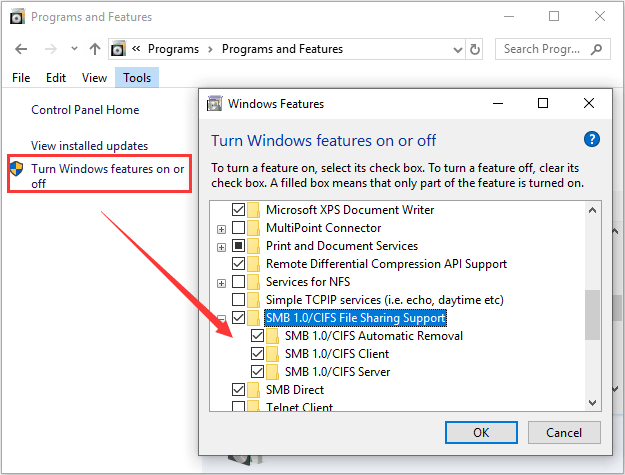
Task: Uncheck Microsoft XPS Document Writer
Action: pyautogui.click(x=238, y=210)
